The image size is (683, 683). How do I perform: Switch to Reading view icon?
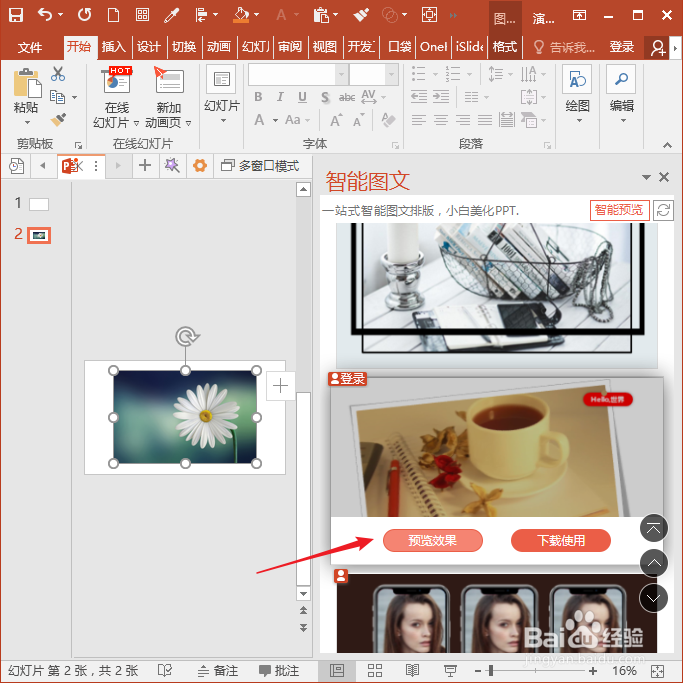pos(412,670)
